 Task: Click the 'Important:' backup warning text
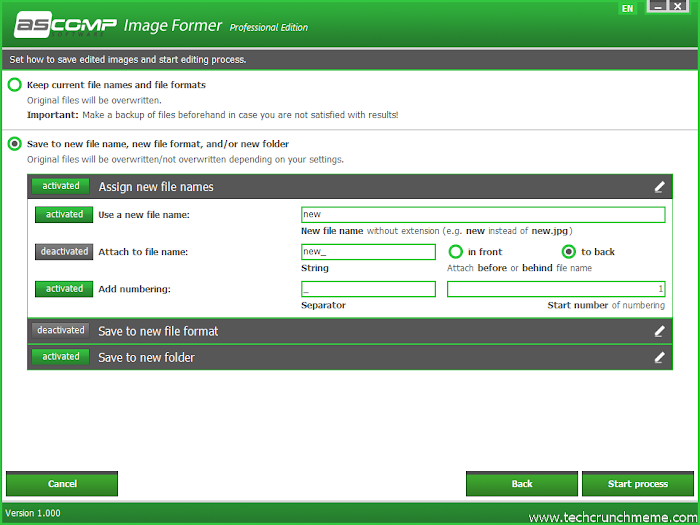(x=212, y=115)
